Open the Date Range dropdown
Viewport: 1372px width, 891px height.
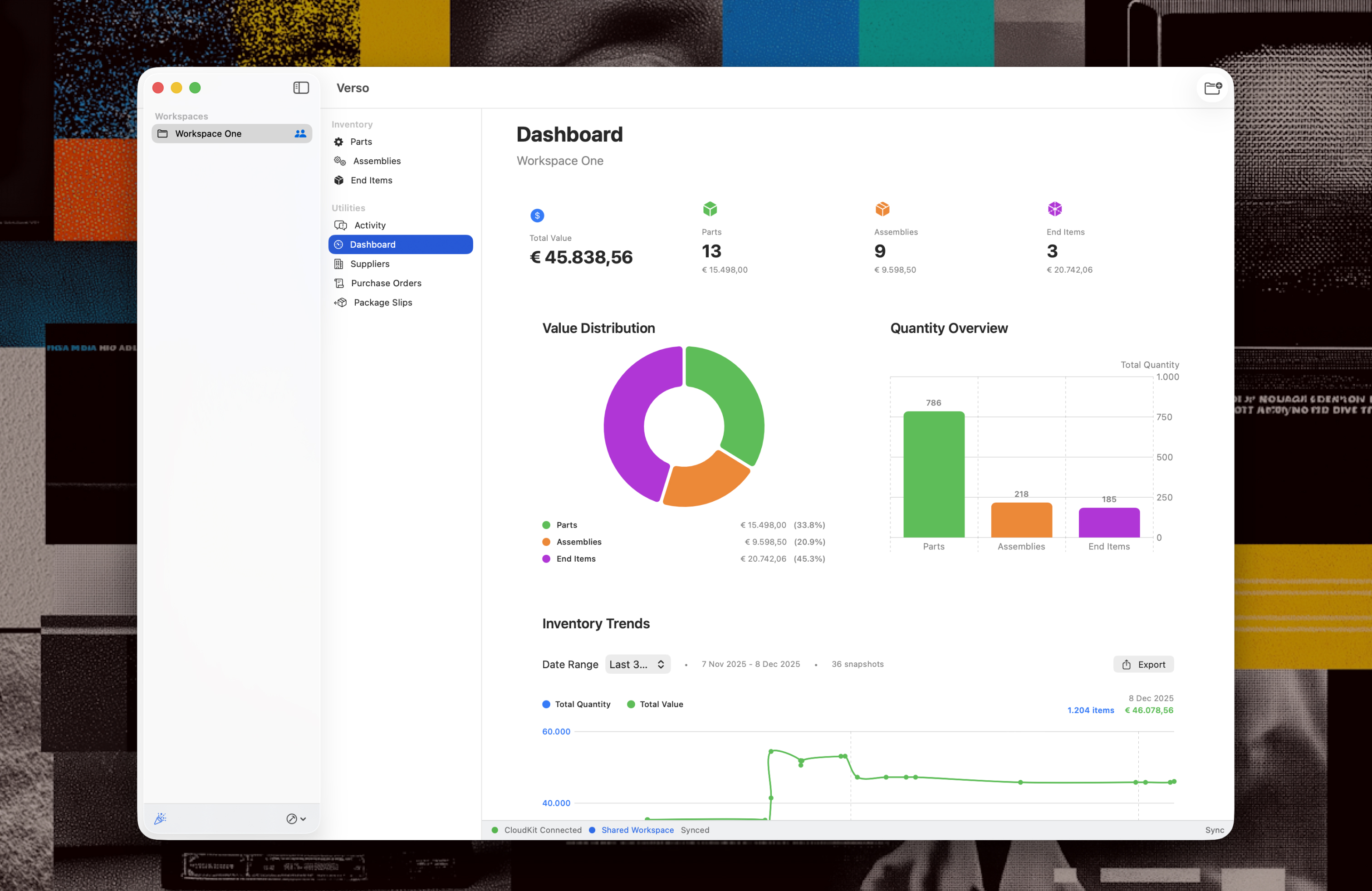click(637, 665)
